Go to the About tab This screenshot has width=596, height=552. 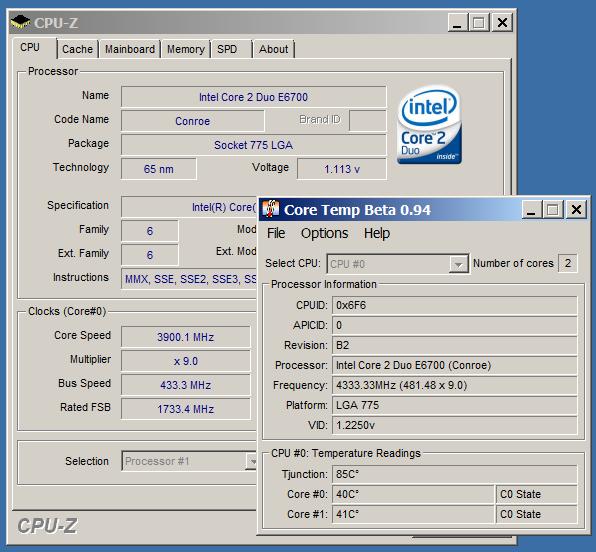[274, 49]
